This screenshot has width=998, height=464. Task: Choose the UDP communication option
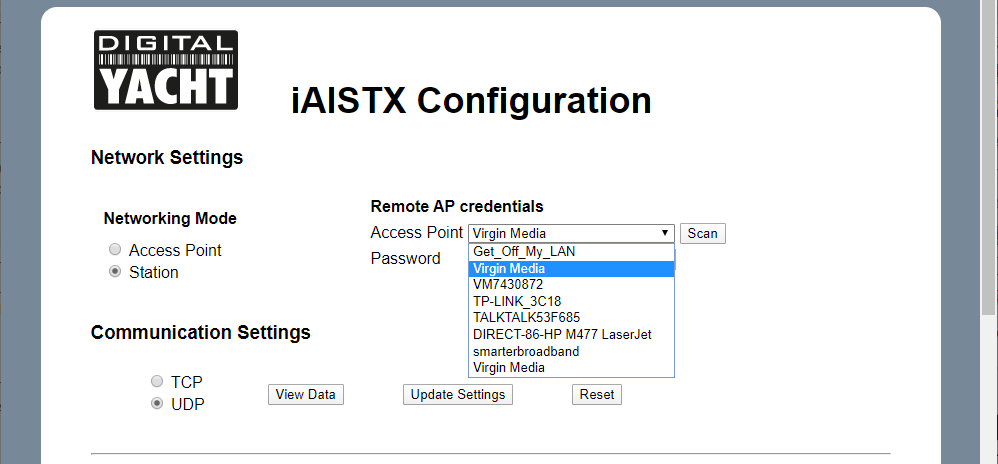click(156, 404)
